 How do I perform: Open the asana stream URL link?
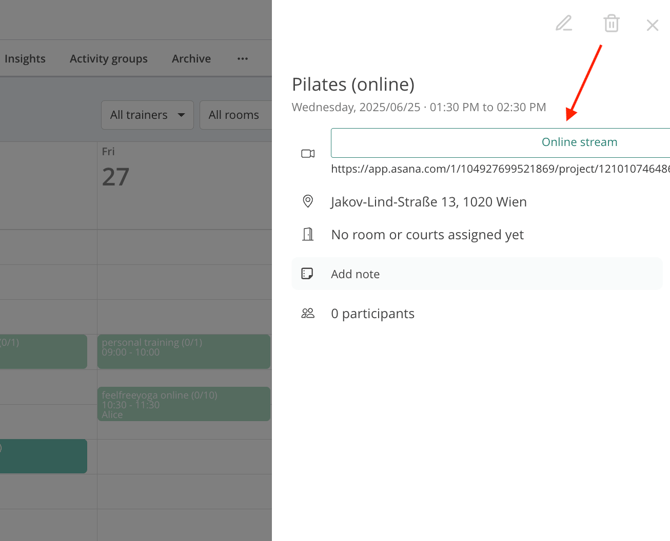click(500, 170)
